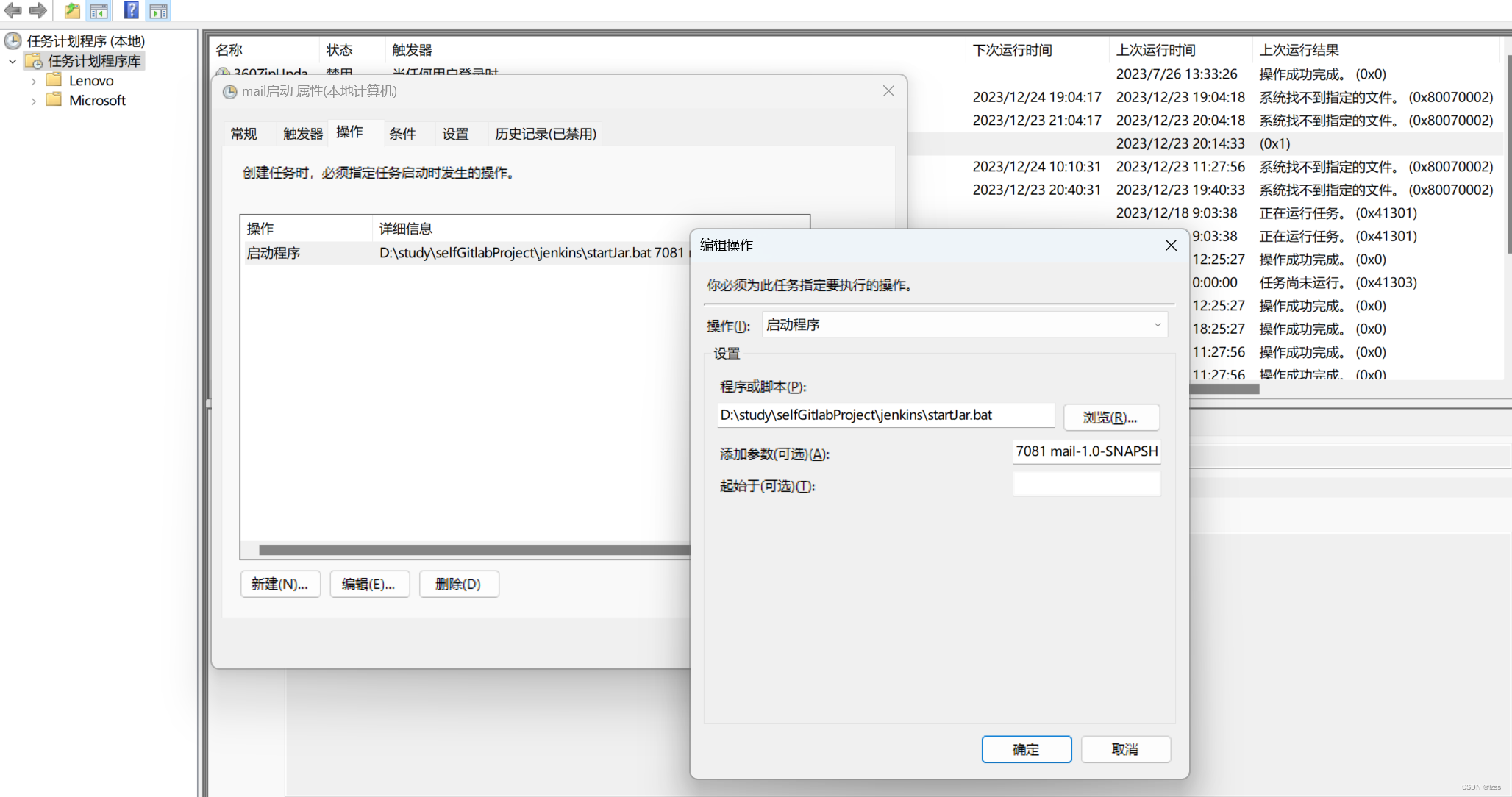Click the 确定 button
Viewport: 1512px width, 797px height.
pyautogui.click(x=1026, y=749)
